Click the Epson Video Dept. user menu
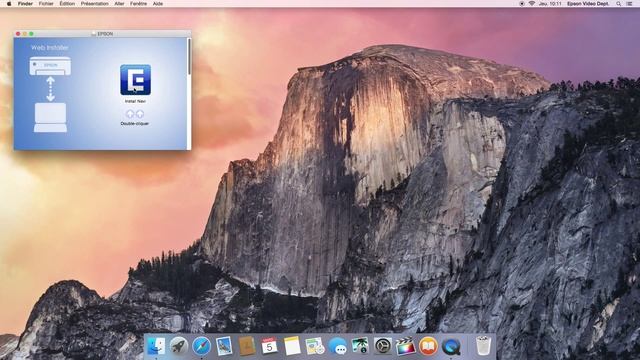This screenshot has height=360, width=640. (x=588, y=4)
